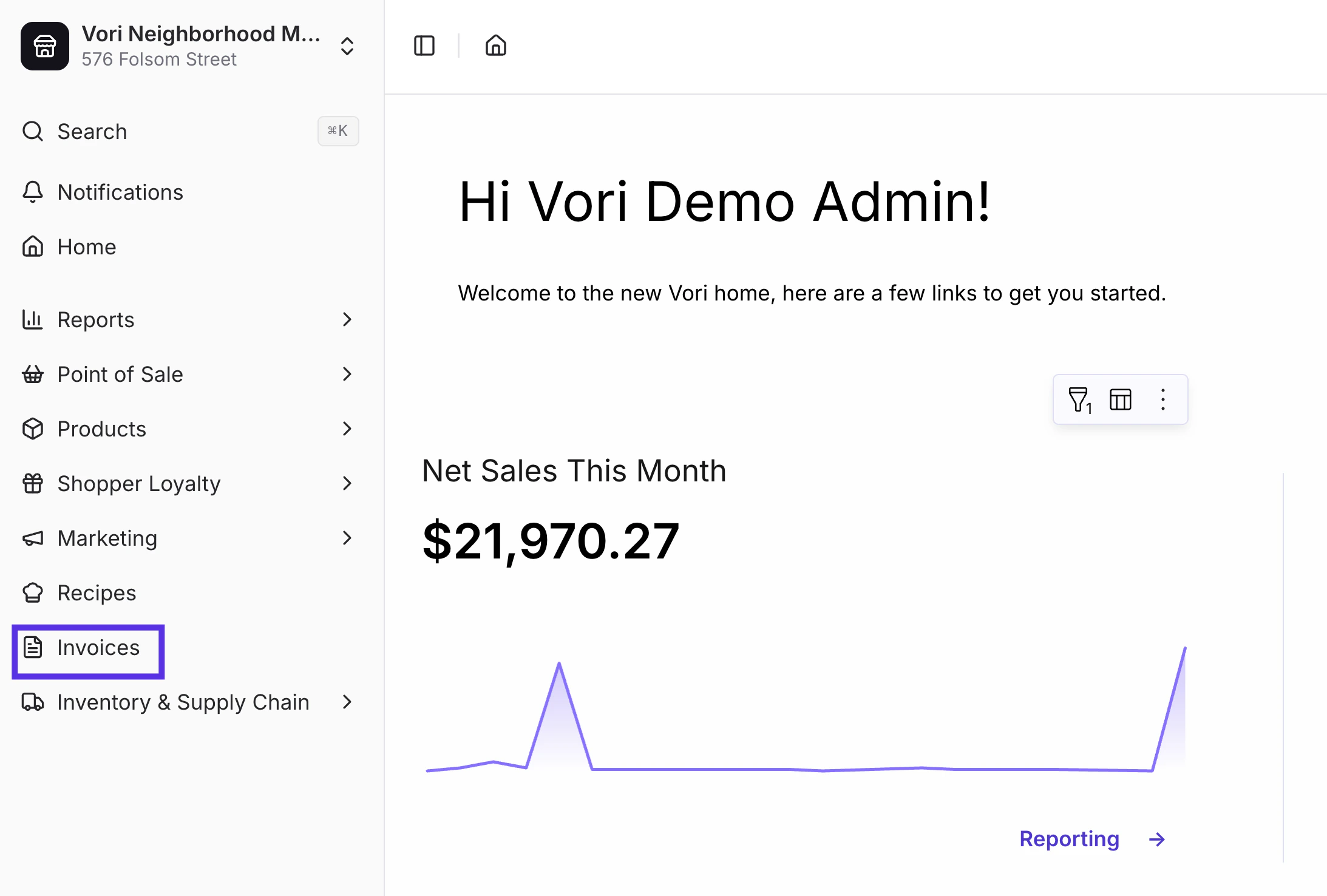
Task: Click the store logo icon
Action: coord(45,46)
